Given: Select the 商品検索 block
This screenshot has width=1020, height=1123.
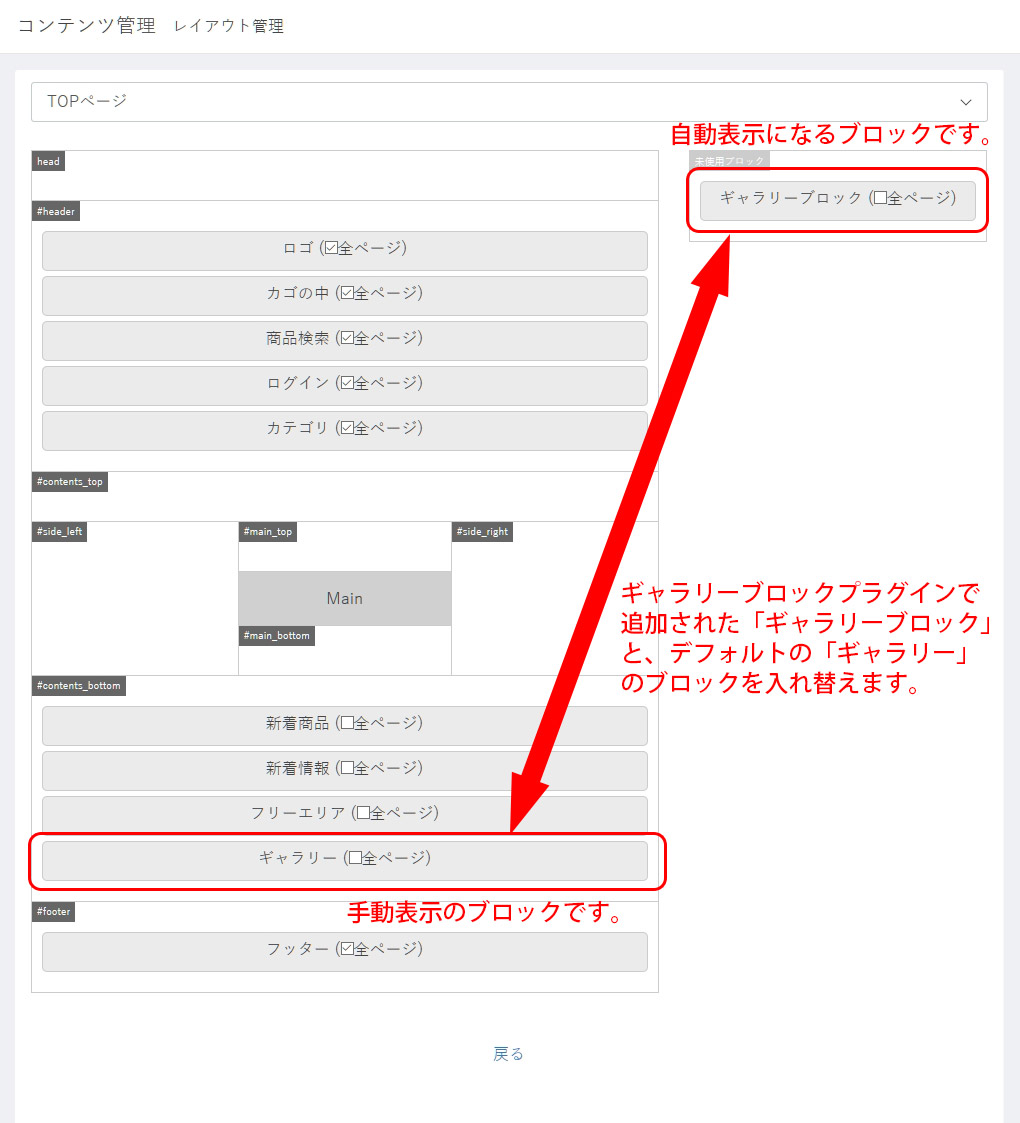Looking at the screenshot, I should [x=345, y=341].
